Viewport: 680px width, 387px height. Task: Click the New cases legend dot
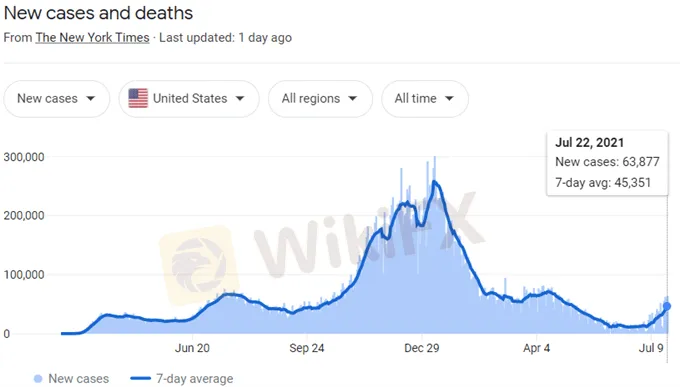click(x=38, y=379)
